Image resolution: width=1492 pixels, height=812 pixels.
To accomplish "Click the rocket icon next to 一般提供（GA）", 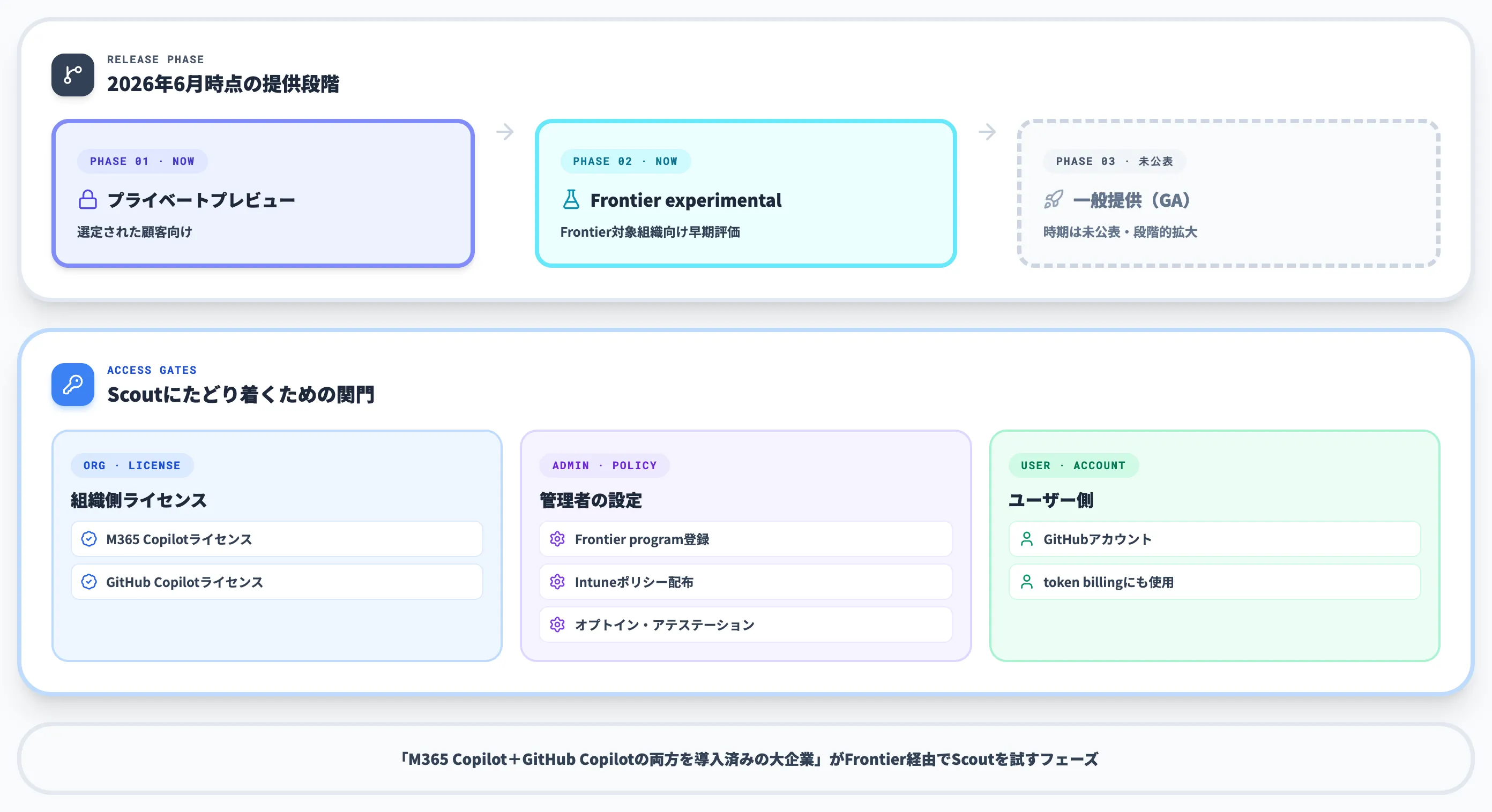I will point(1054,200).
